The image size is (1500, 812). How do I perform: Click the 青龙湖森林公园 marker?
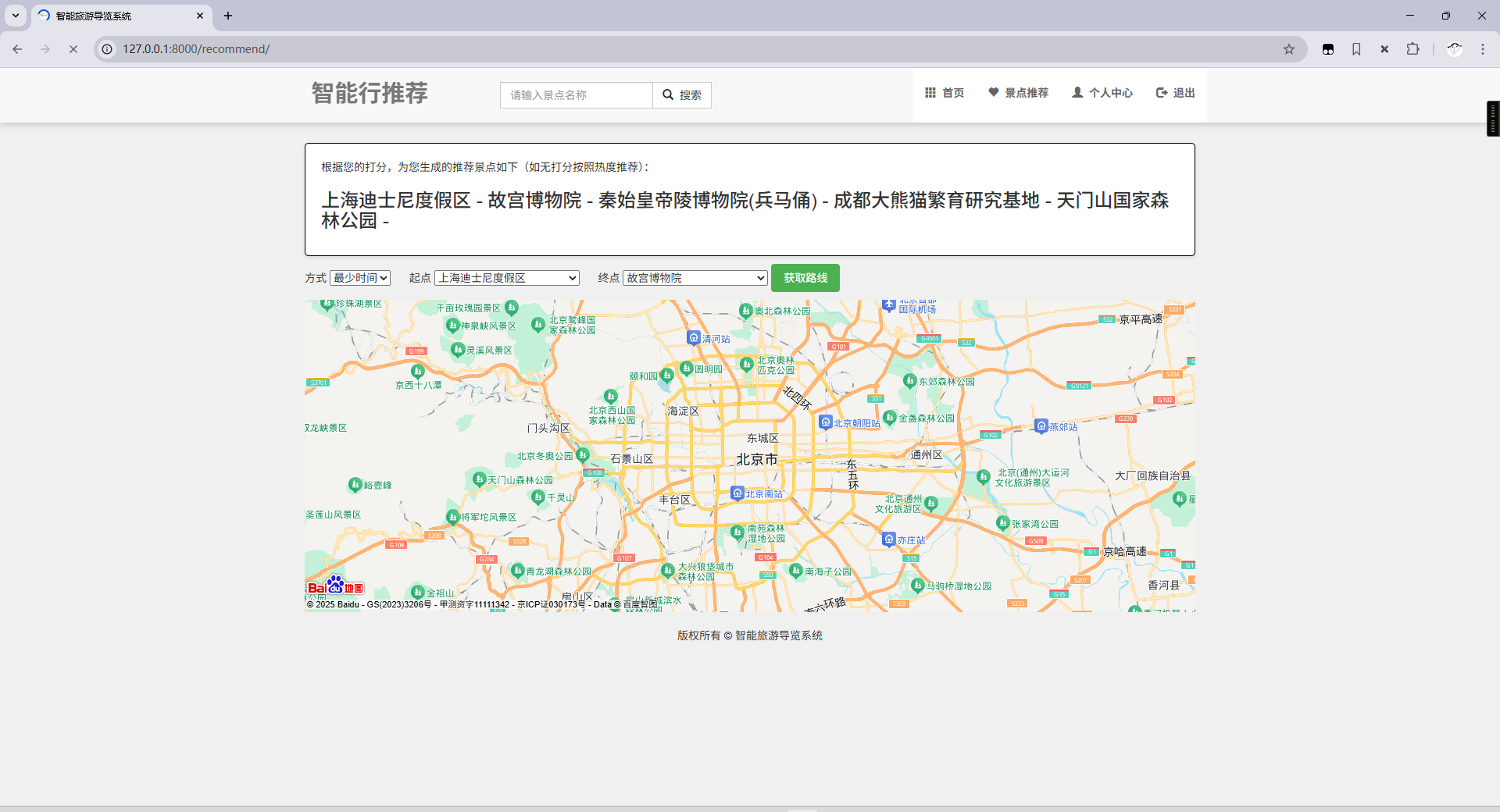pyautogui.click(x=517, y=571)
